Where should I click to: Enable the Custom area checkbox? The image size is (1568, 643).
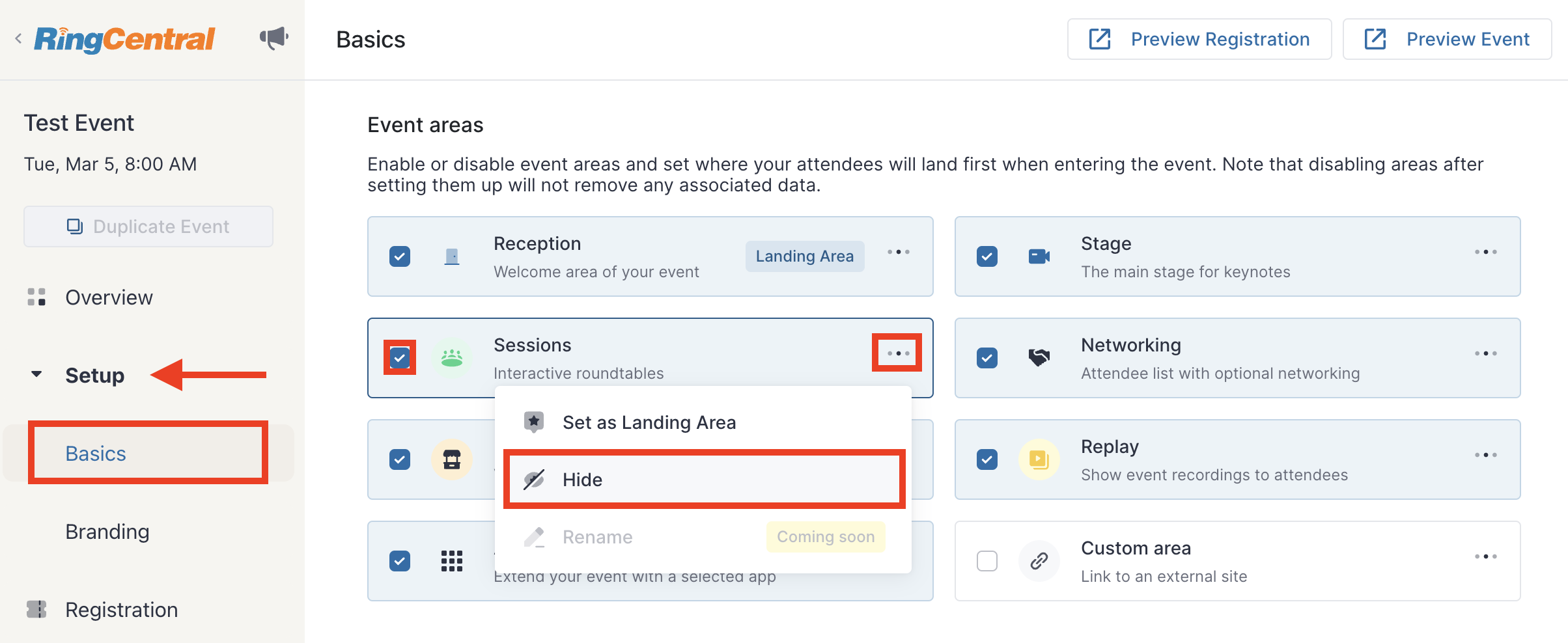pyautogui.click(x=987, y=561)
